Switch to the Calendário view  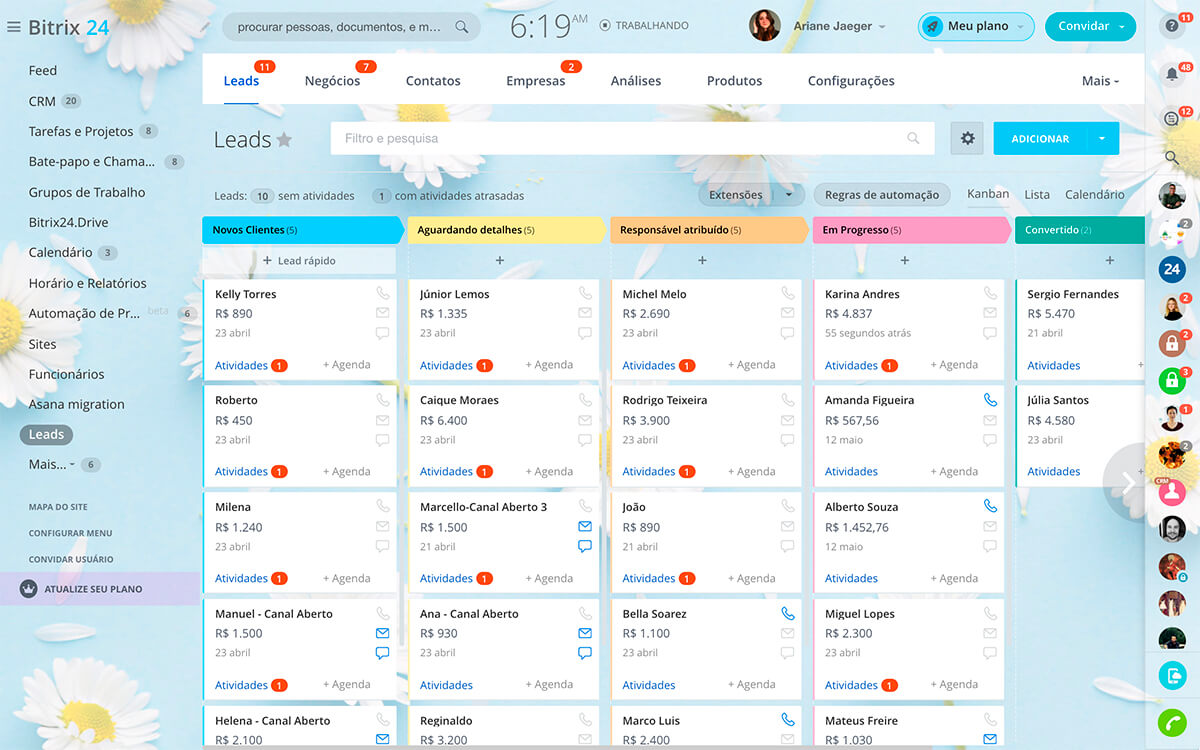click(x=1094, y=195)
